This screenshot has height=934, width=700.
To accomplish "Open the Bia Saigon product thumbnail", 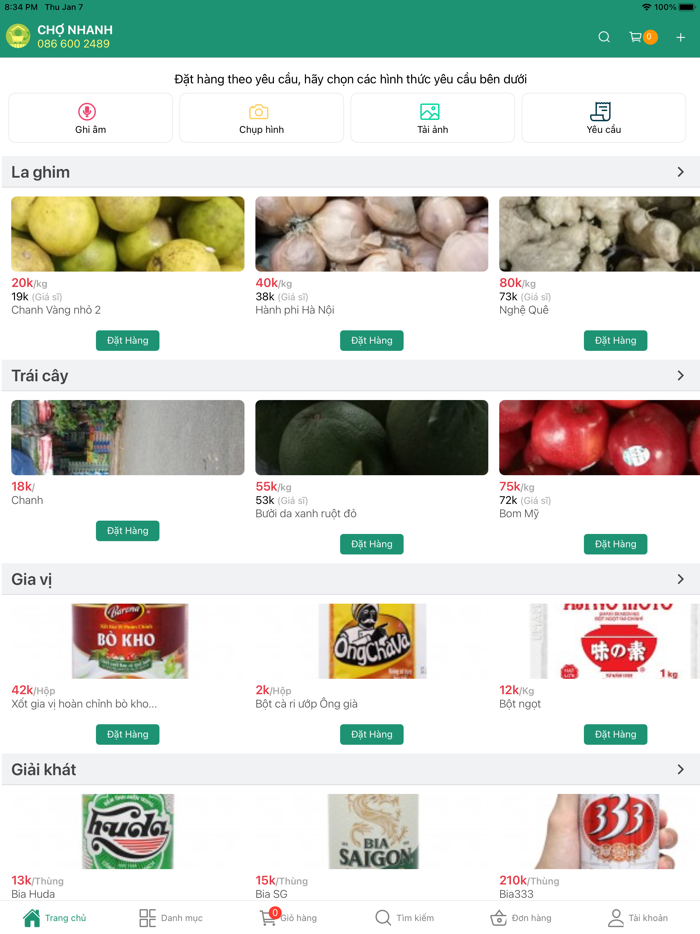I will click(373, 832).
